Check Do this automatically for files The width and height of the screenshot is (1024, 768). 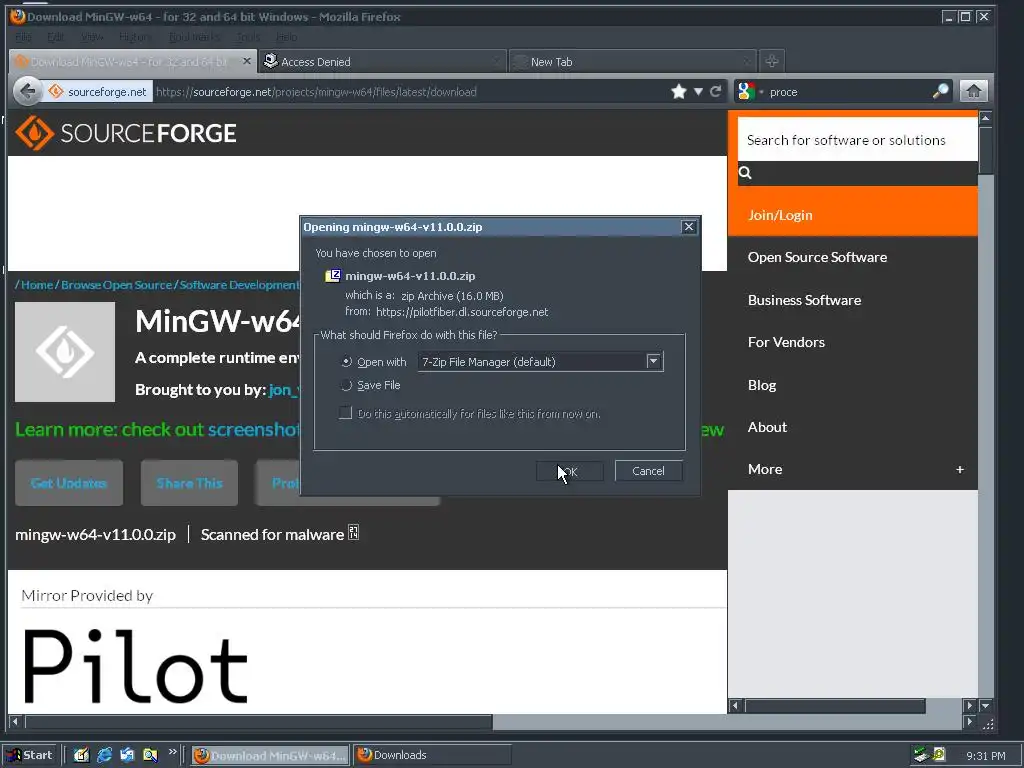coord(345,413)
